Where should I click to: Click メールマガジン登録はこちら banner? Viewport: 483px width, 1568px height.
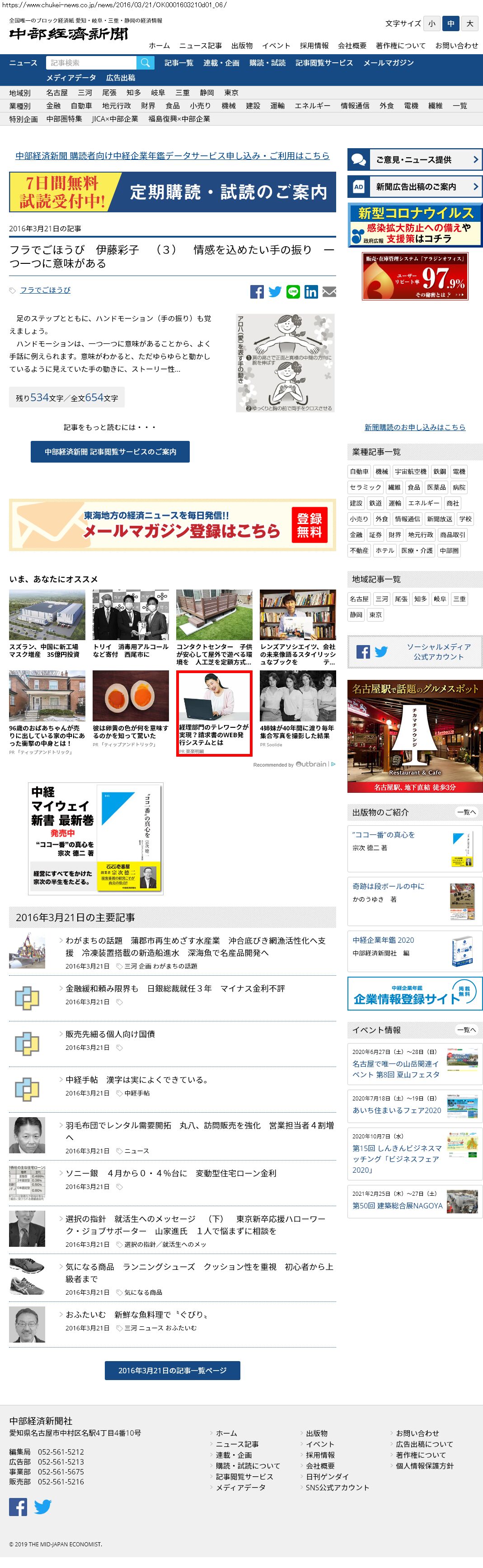[x=172, y=524]
